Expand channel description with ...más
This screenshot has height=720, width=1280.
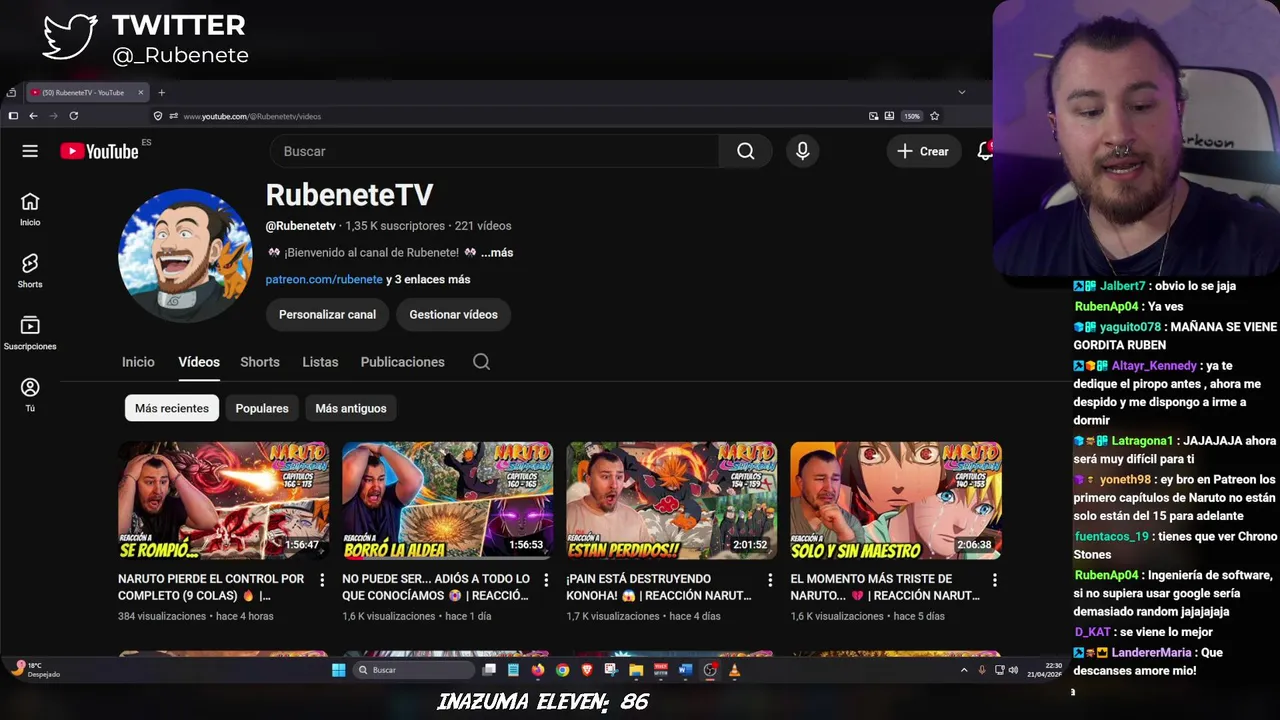click(x=497, y=253)
